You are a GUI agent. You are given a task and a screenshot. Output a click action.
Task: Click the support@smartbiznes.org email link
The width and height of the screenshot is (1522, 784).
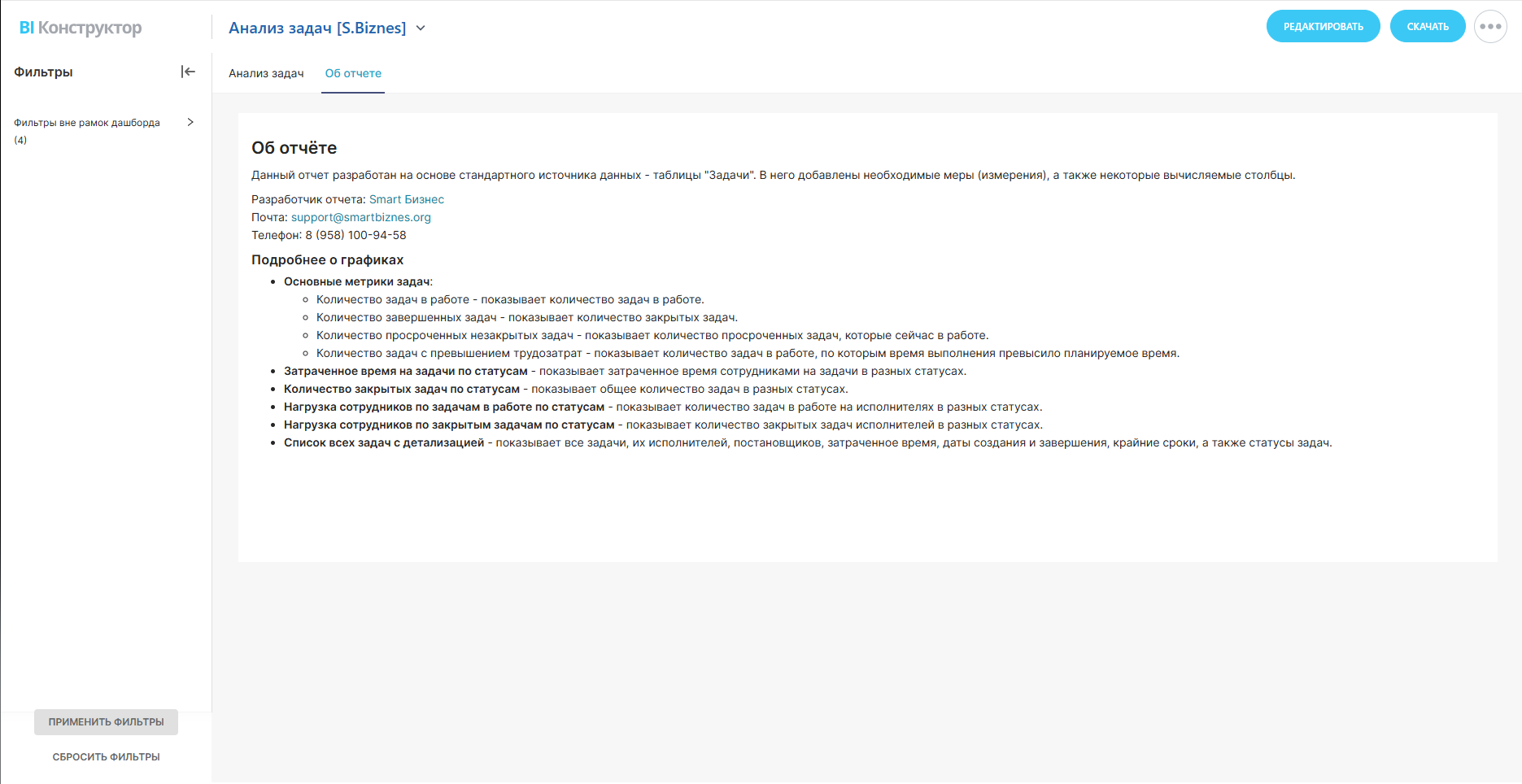[x=361, y=217]
